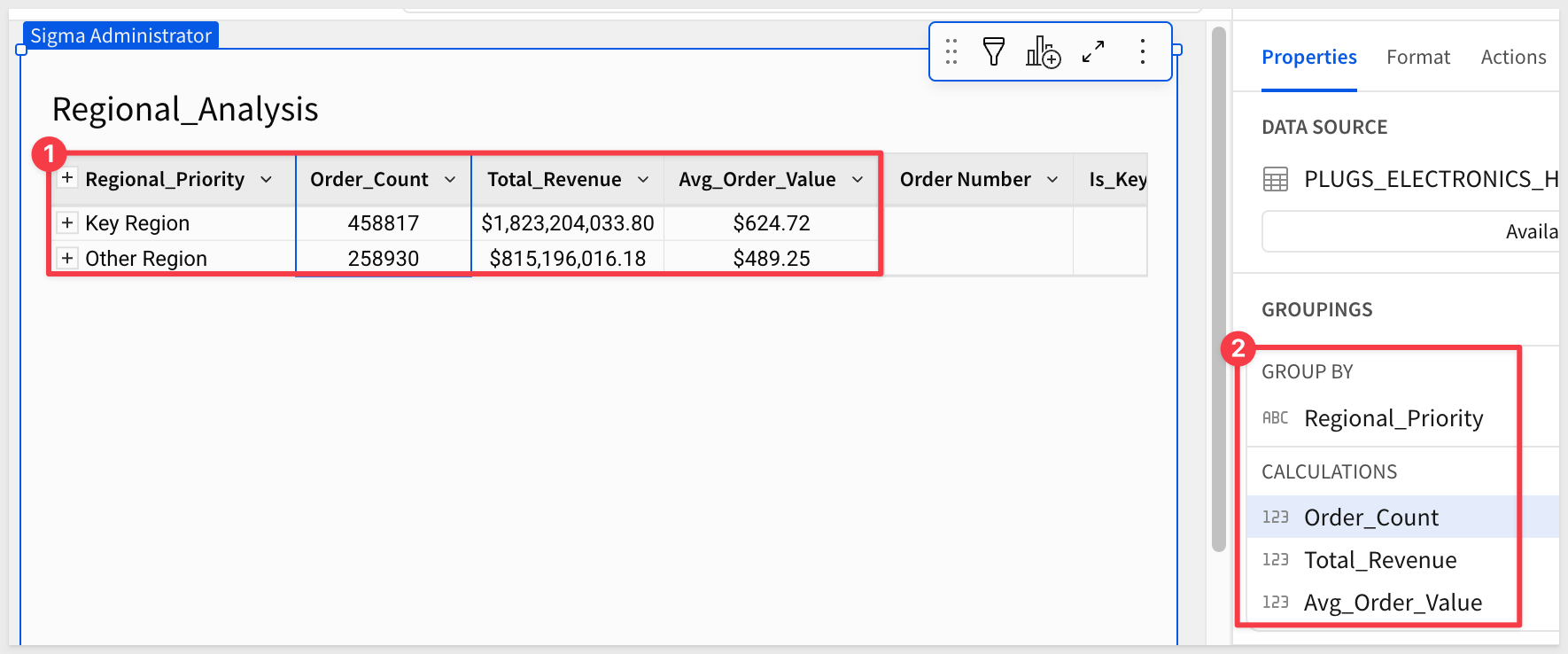
Task: Expand the Other Region row
Action: [x=67, y=258]
